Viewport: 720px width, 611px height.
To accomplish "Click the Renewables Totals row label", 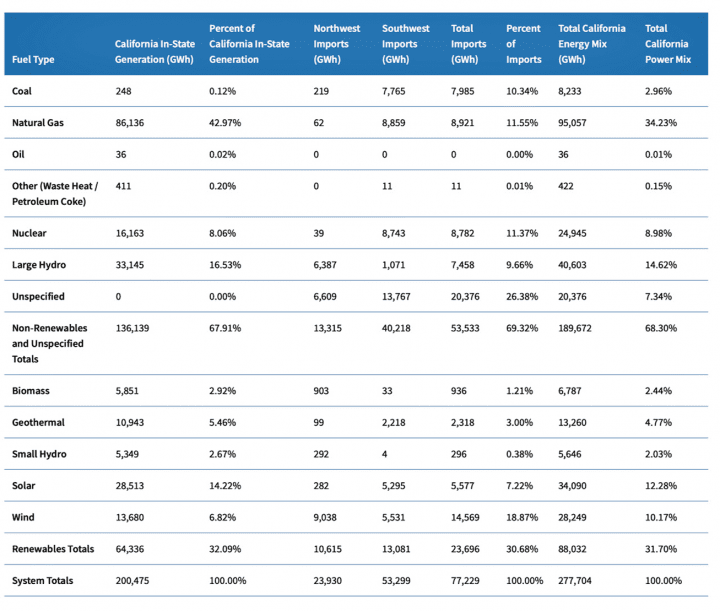I will tap(52, 549).
